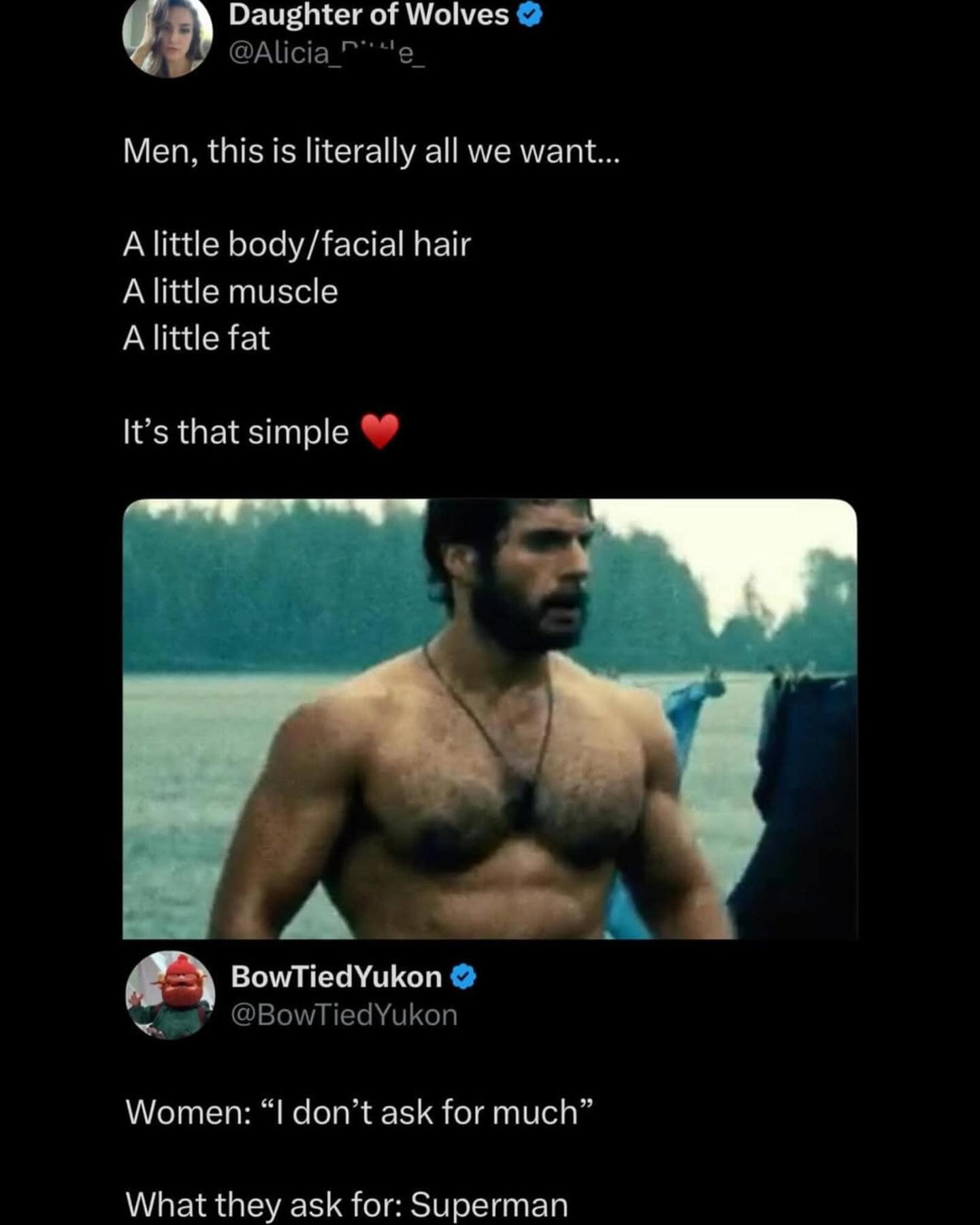Image resolution: width=980 pixels, height=1225 pixels.
Task: Open the Daughter of Wolves display name
Action: pos(368,15)
